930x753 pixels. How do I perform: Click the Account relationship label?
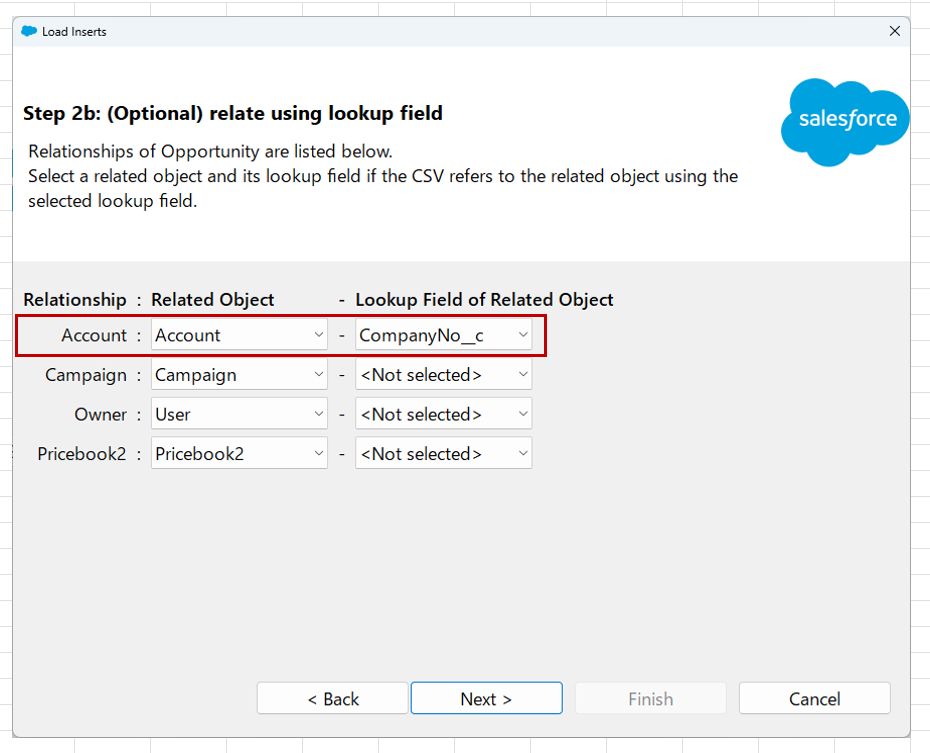94,336
